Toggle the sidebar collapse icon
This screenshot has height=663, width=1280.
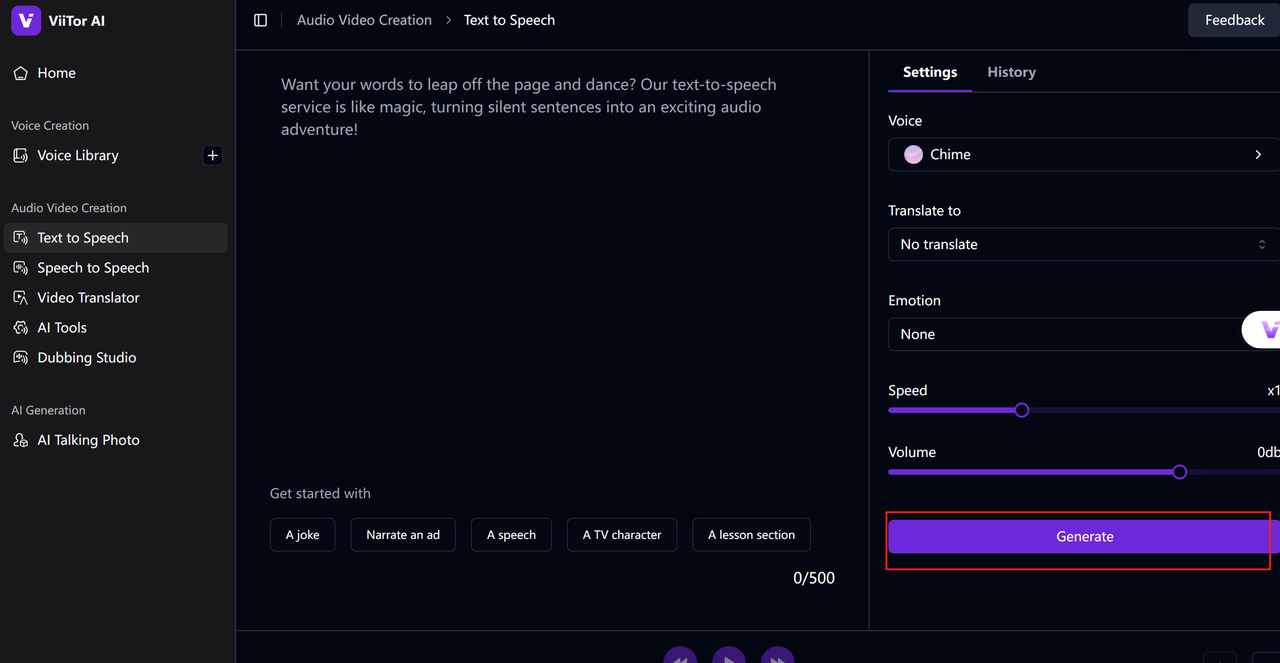point(261,20)
